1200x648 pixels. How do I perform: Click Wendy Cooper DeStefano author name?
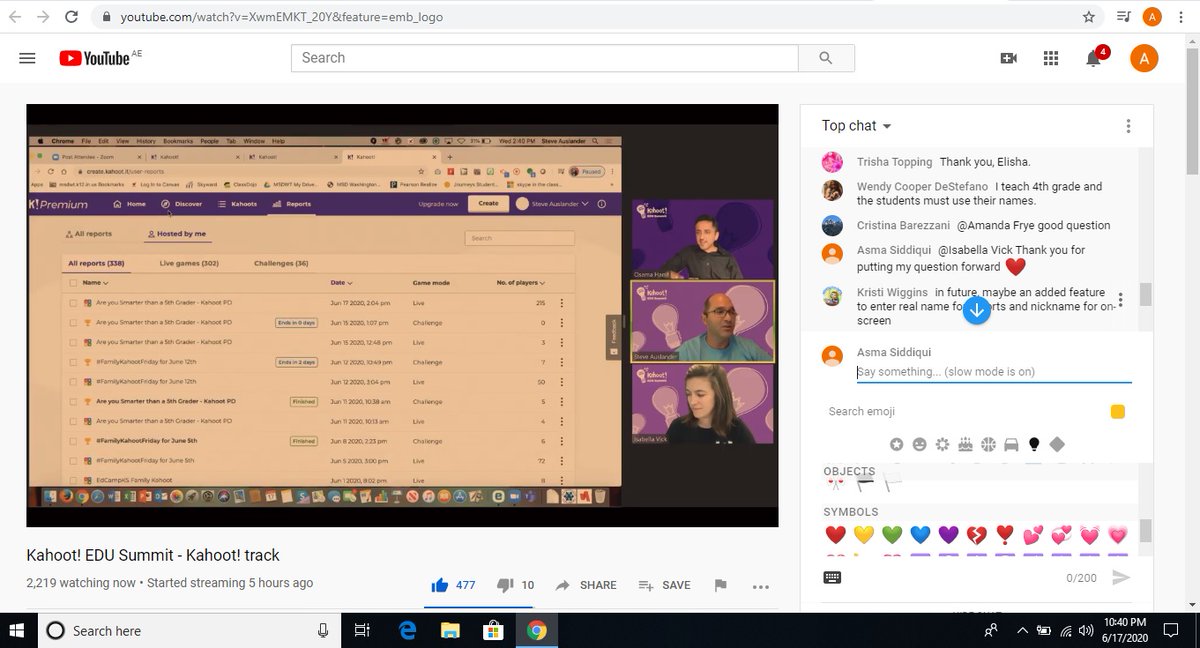[922, 186]
